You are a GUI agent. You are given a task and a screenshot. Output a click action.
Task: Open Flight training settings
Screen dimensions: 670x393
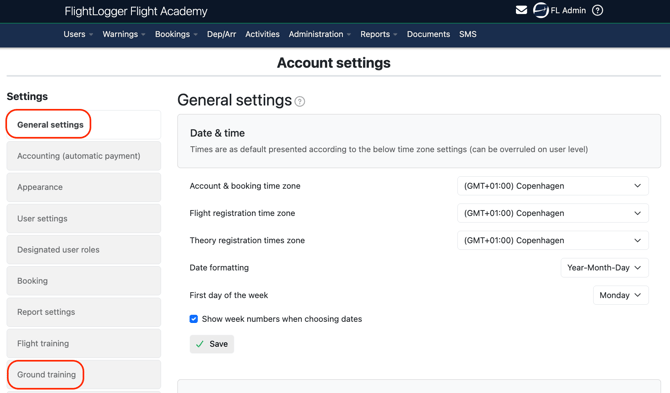[84, 343]
